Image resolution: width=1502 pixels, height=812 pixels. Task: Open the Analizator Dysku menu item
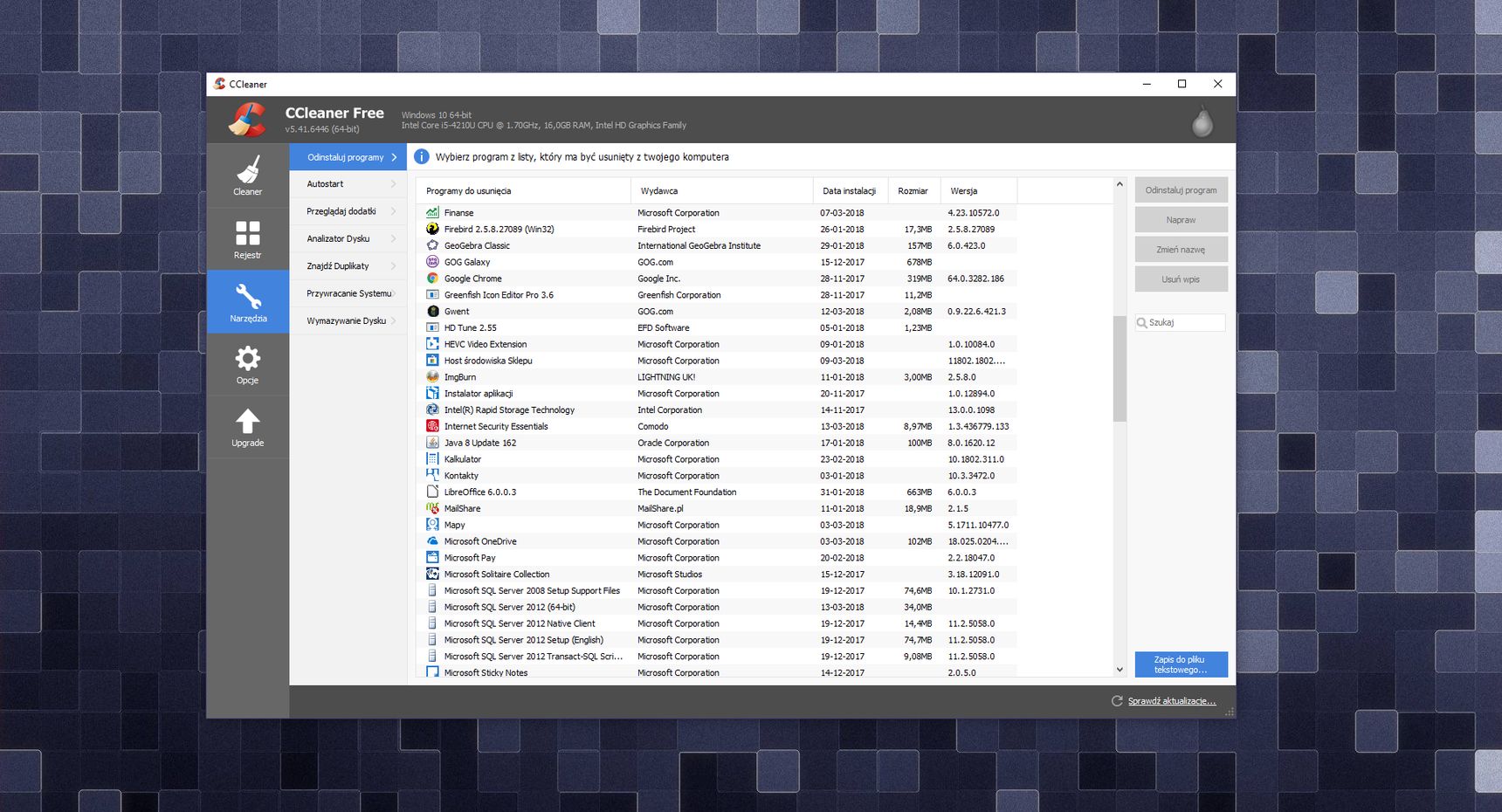[x=348, y=238]
